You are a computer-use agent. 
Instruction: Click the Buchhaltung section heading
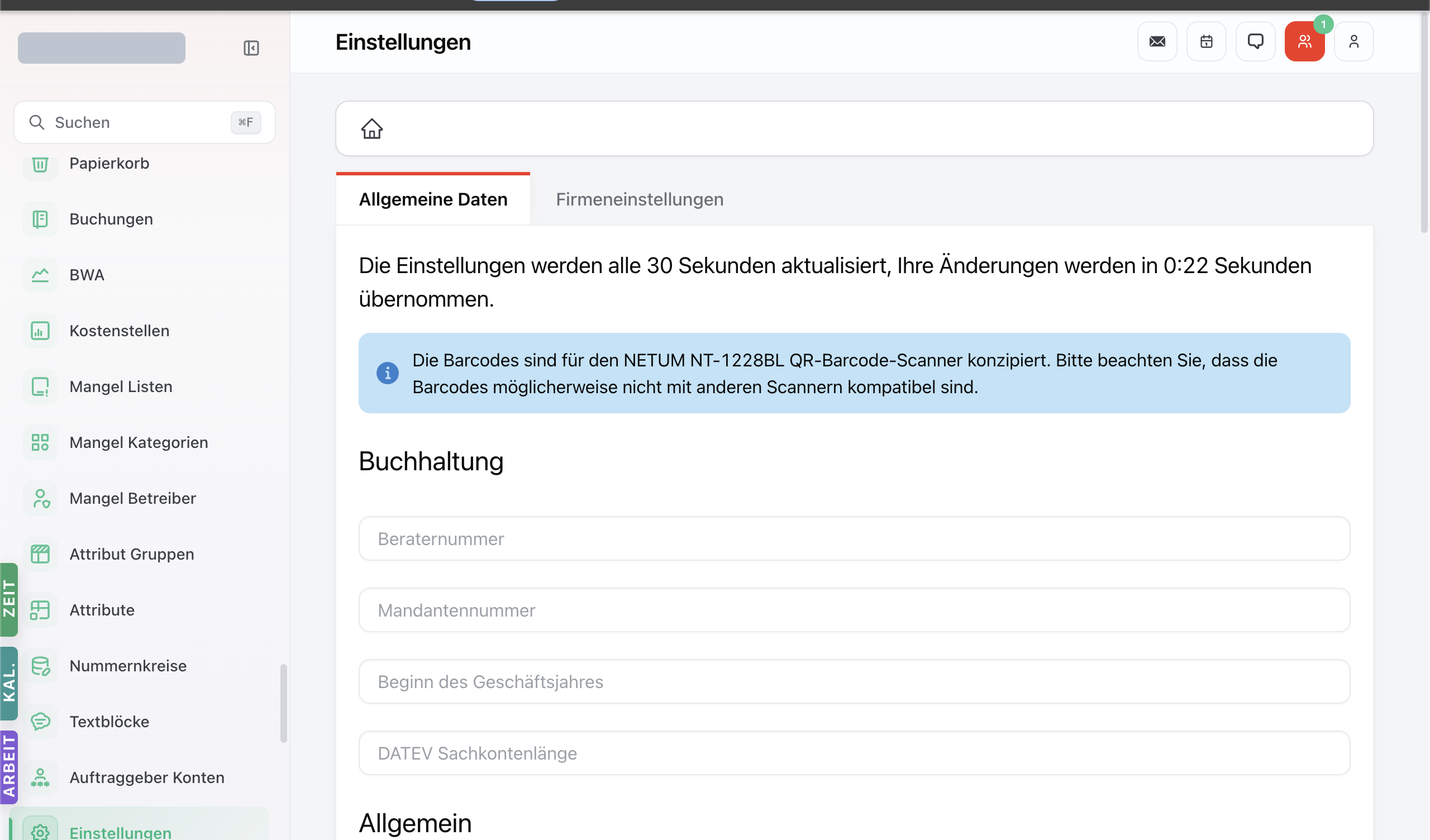[x=431, y=461]
